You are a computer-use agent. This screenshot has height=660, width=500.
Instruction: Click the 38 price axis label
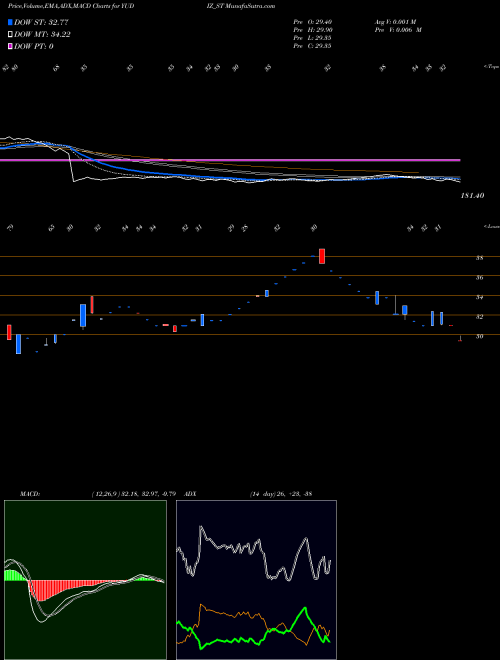point(479,258)
